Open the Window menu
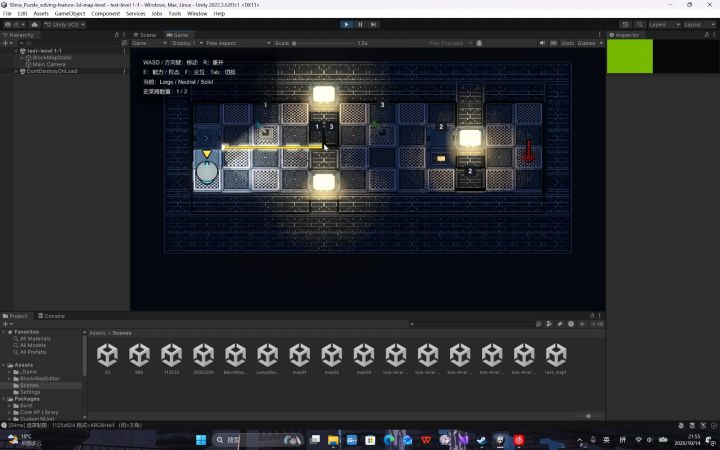Screen dimensions: 720x450 coord(197,14)
